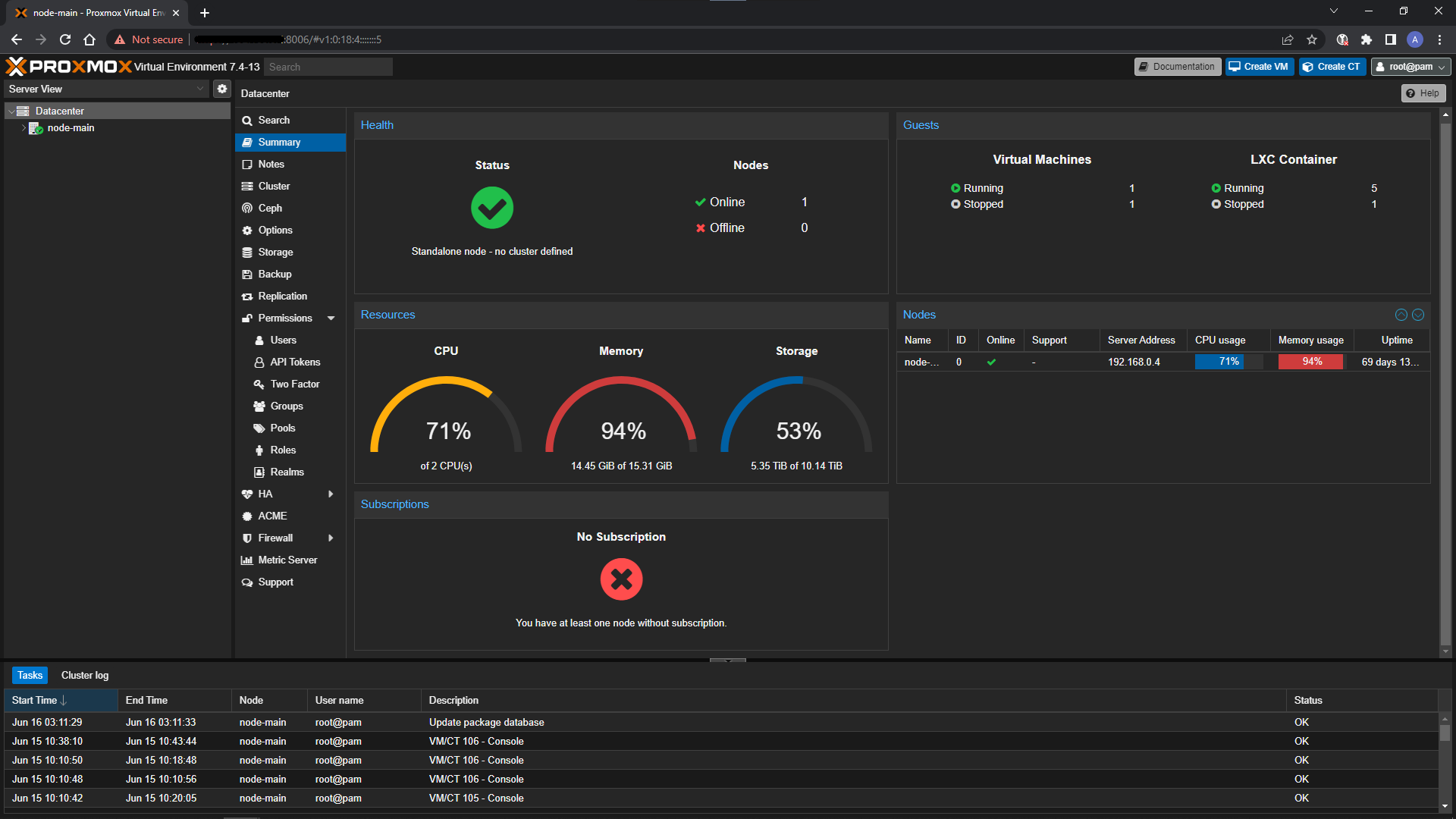1456x819 pixels.
Task: Click the Memory 94% gauge
Action: click(621, 416)
